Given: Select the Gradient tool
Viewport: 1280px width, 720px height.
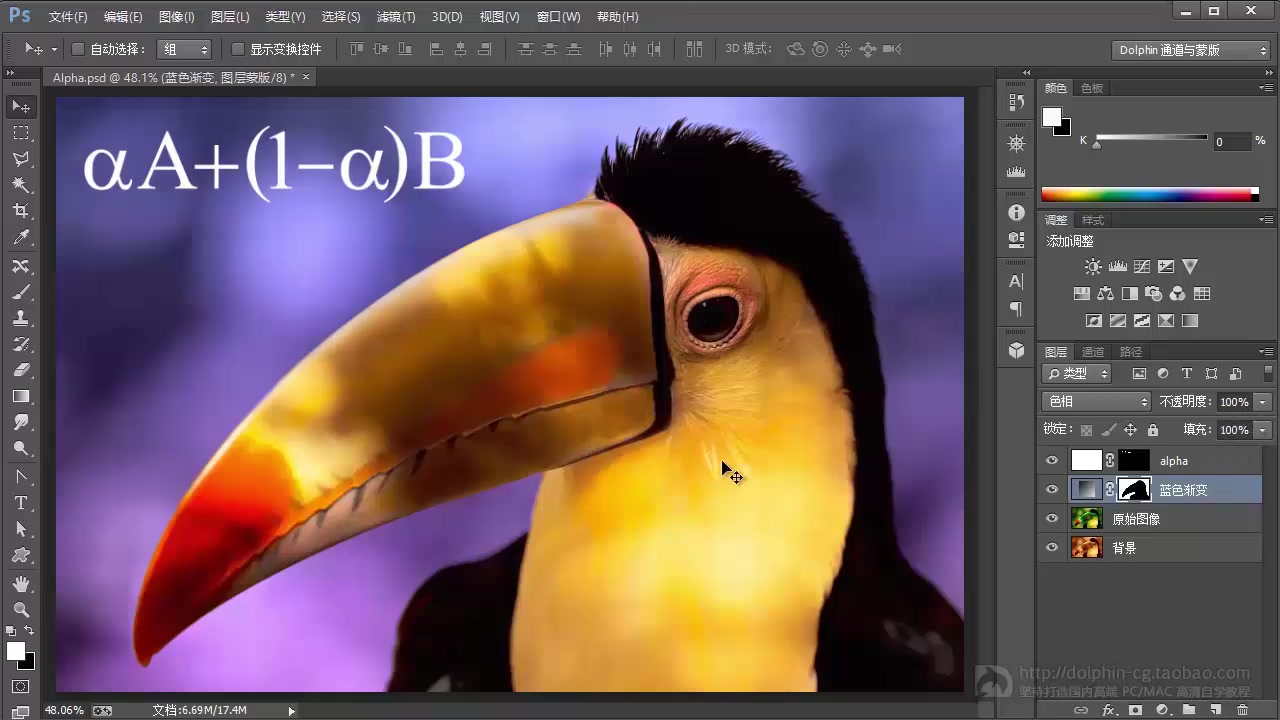Looking at the screenshot, I should 21,397.
